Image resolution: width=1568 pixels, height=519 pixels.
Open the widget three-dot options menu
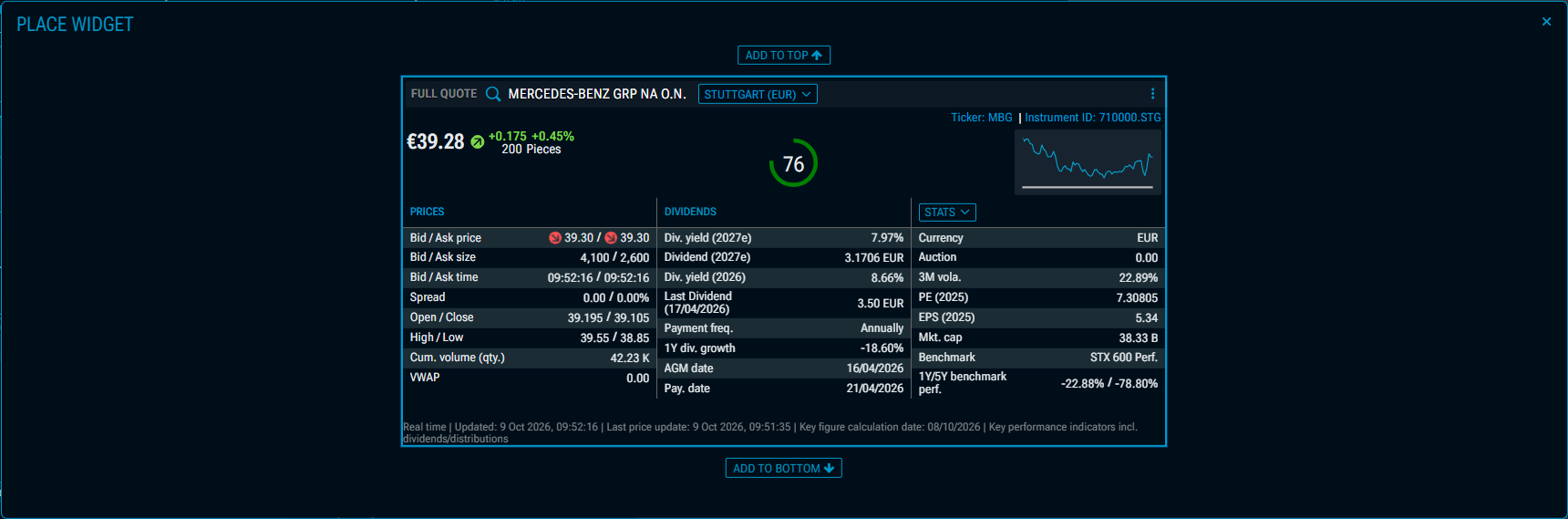[1152, 94]
